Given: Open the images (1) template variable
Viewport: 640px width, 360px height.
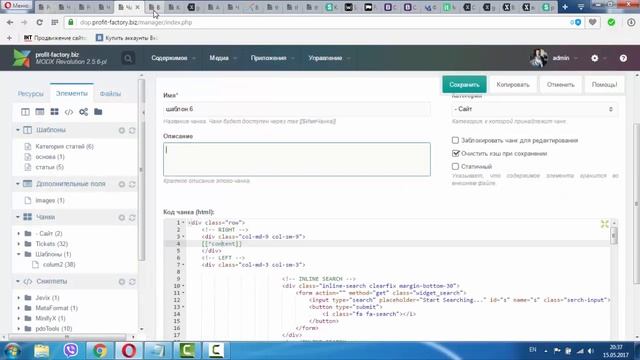Looking at the screenshot, I should [x=50, y=200].
